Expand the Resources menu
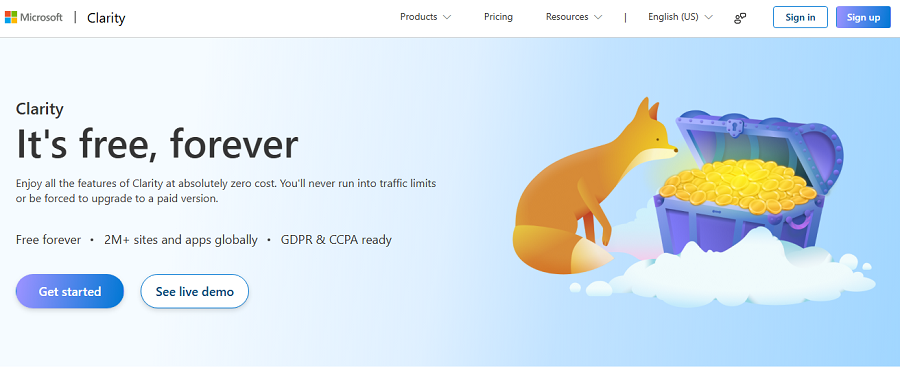 (573, 17)
